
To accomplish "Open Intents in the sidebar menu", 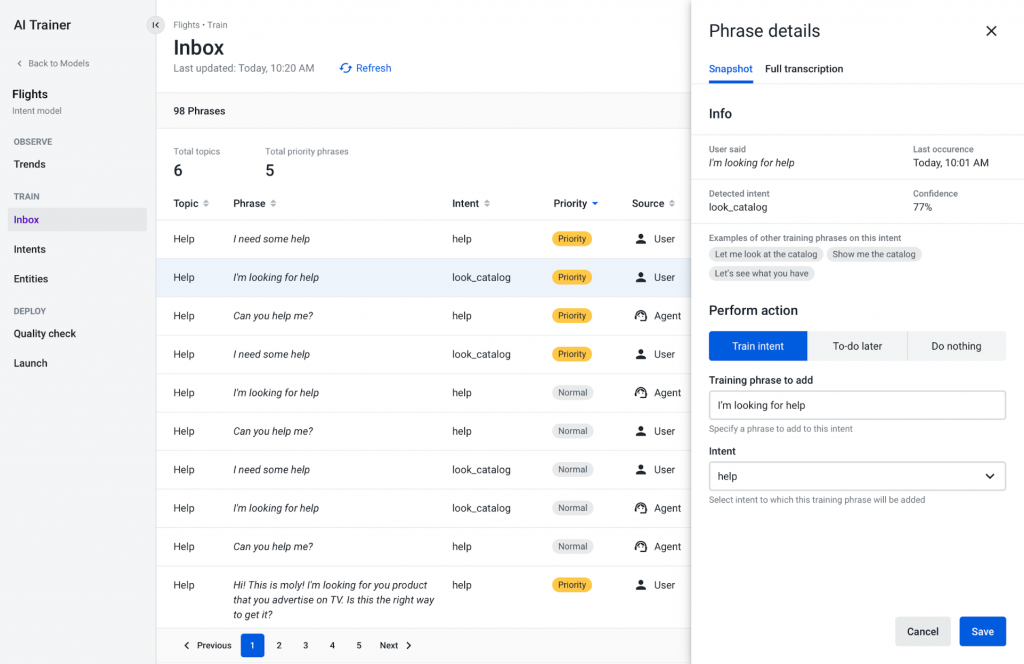I will point(30,249).
